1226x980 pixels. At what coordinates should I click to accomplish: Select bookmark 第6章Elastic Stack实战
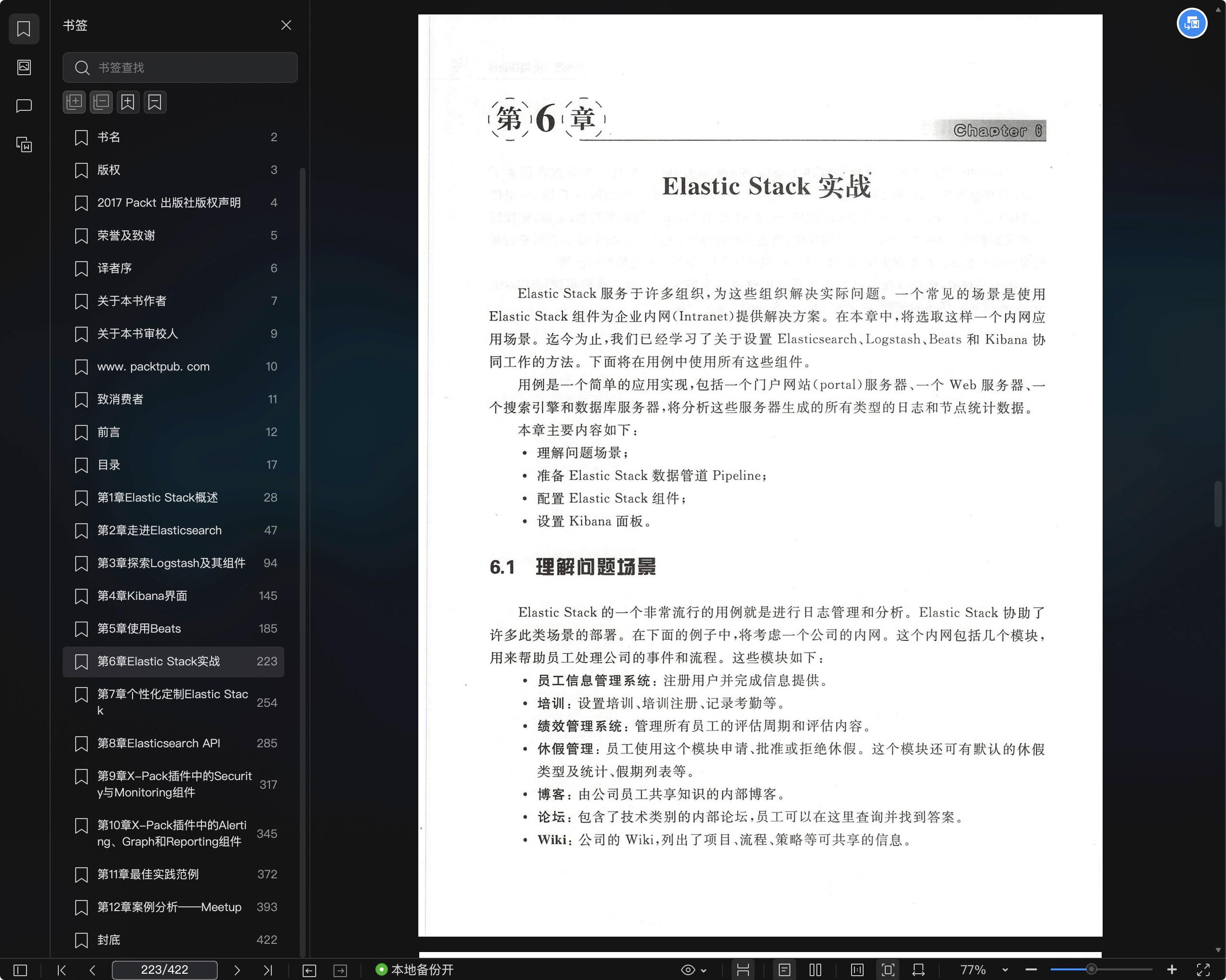point(173,662)
